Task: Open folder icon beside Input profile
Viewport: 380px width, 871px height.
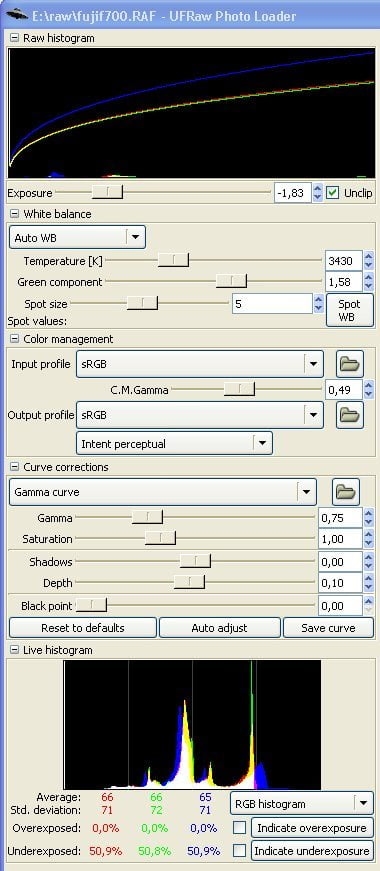Action: [x=349, y=364]
